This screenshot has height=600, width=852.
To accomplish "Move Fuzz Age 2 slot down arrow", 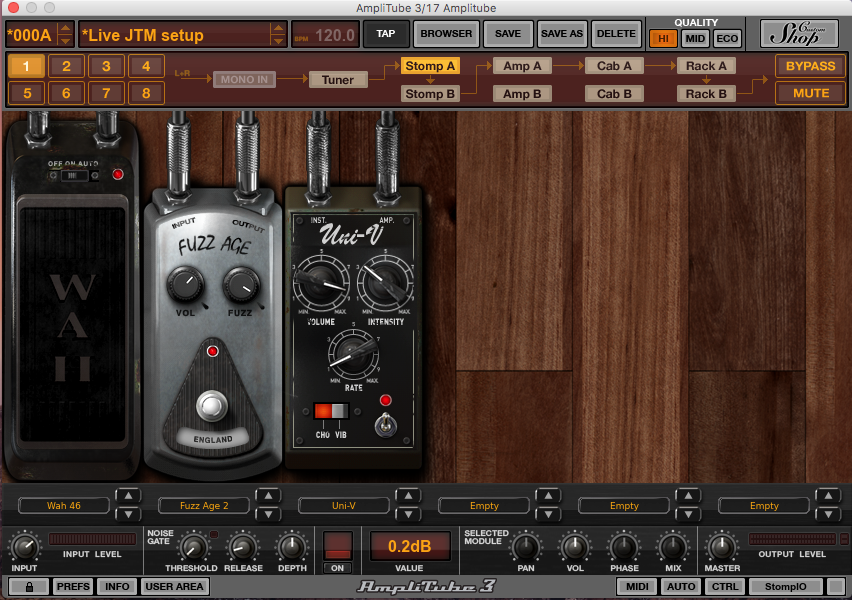I will pos(268,514).
